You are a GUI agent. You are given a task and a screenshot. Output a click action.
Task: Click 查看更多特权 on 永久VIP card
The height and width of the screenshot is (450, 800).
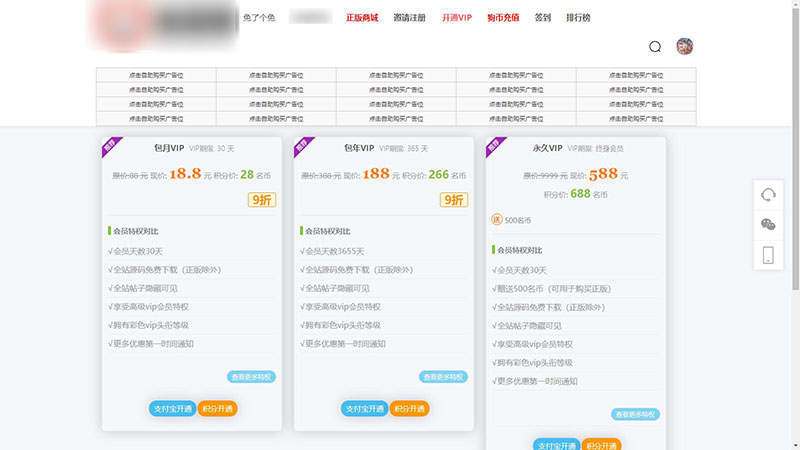tap(635, 414)
